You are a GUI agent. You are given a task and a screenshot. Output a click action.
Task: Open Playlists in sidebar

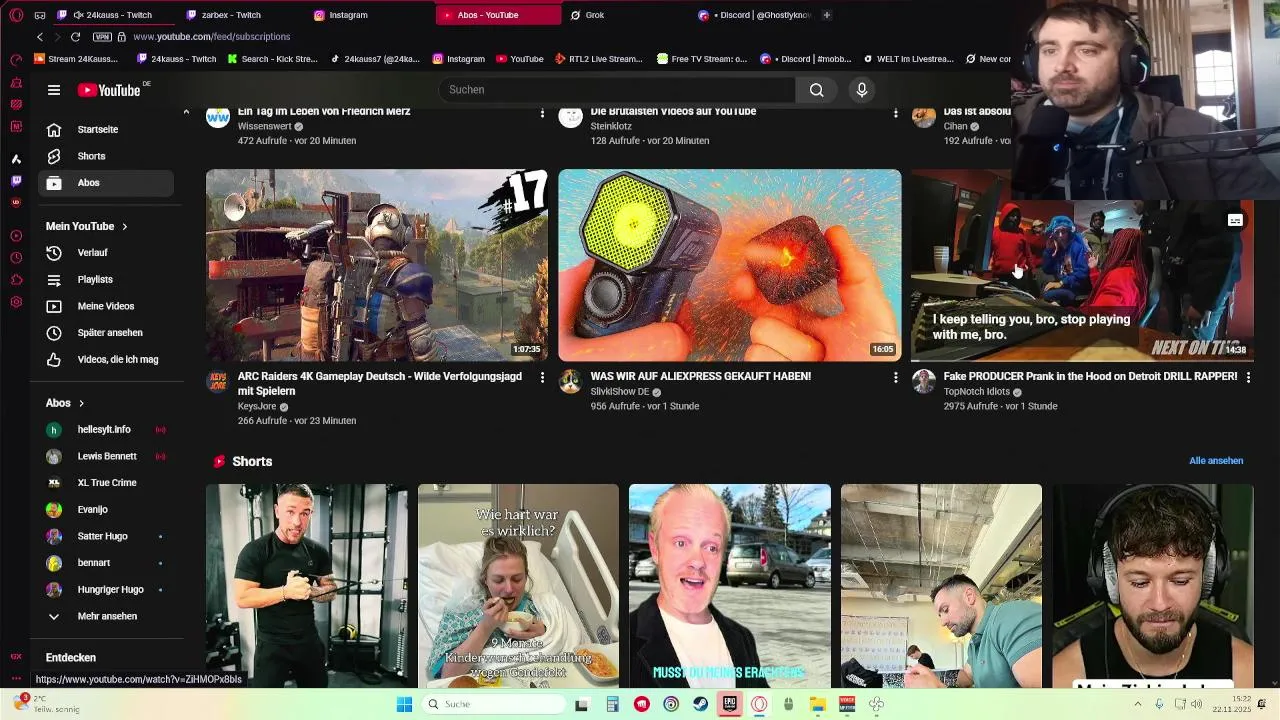106,279
